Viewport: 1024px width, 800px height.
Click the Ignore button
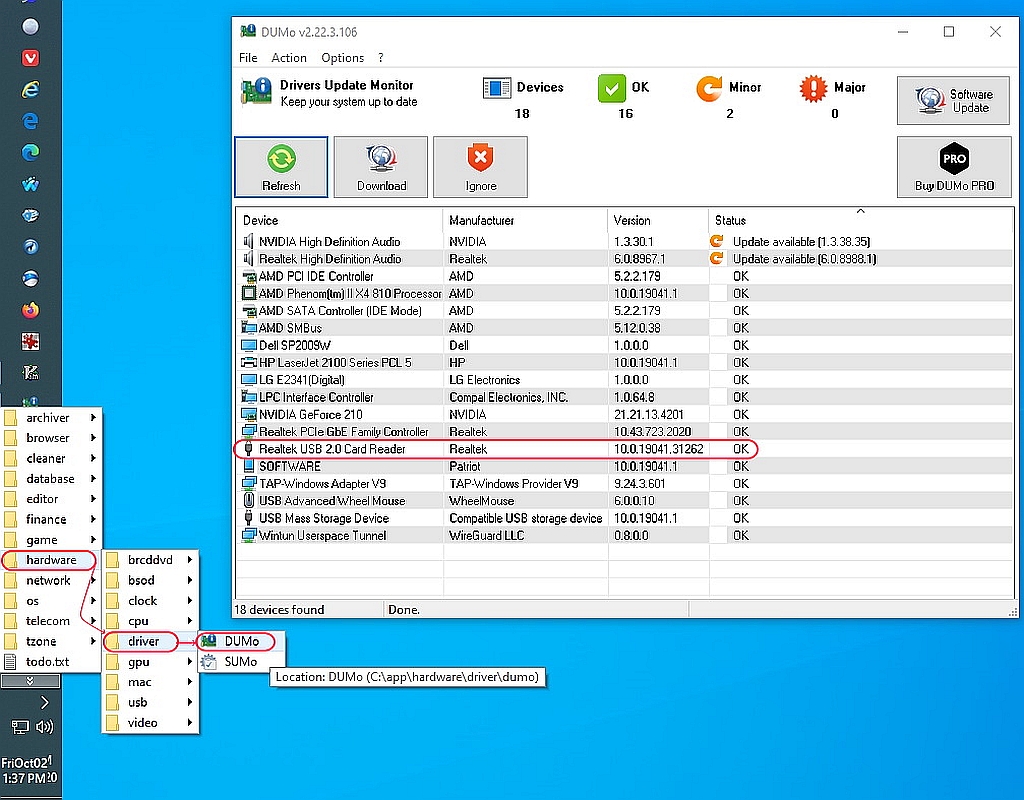click(481, 167)
